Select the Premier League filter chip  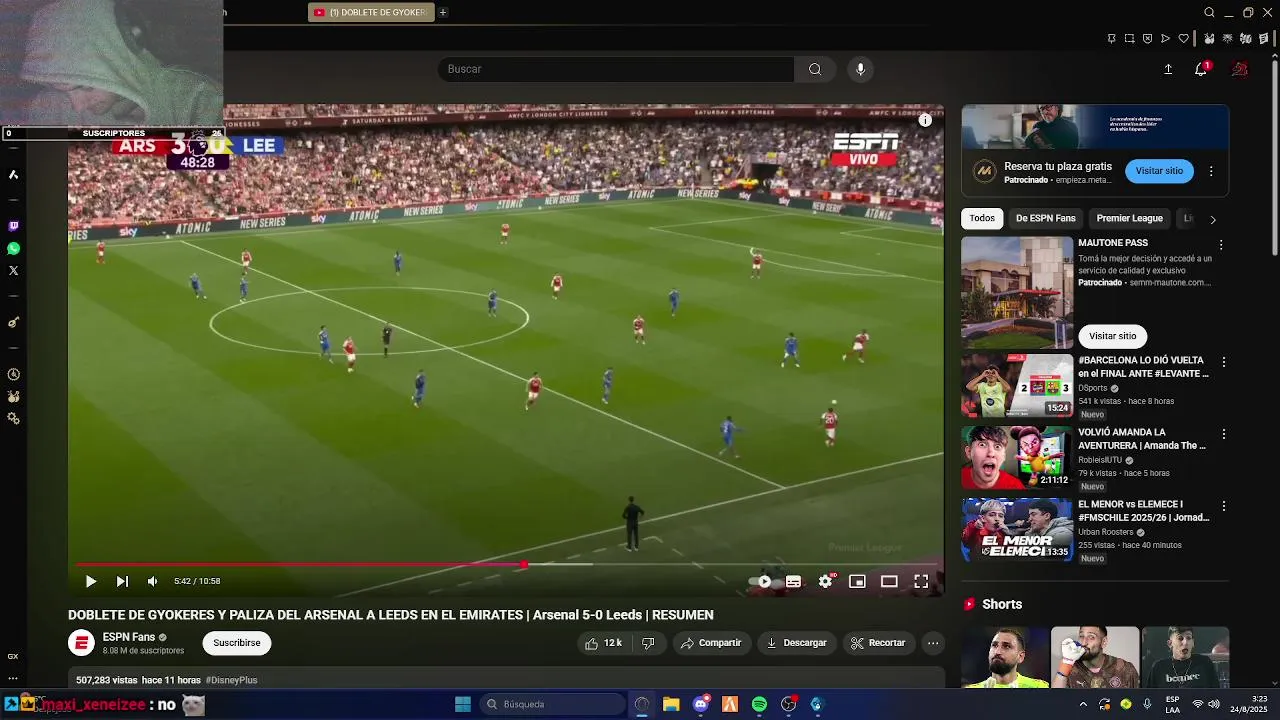(x=1129, y=218)
